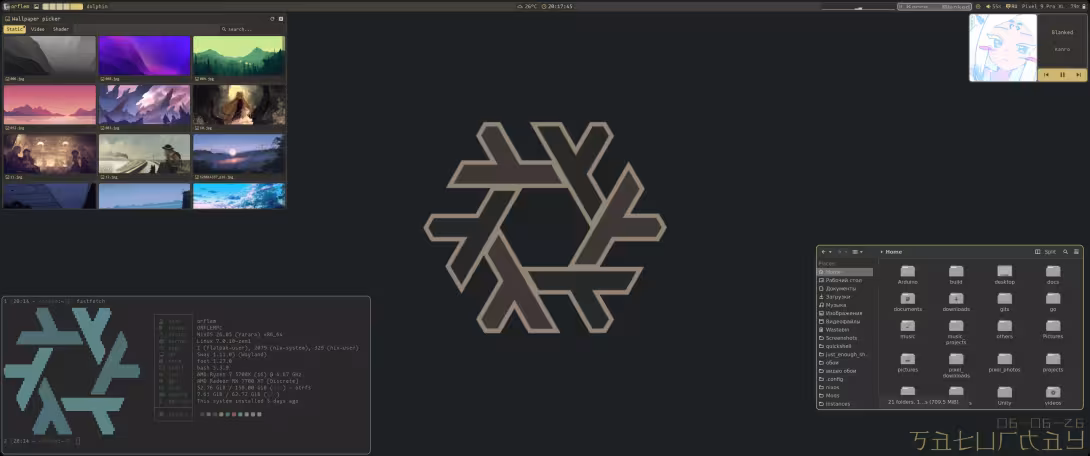Open Dolphin's hamburger menu
The image size is (1090, 456).
click(x=1077, y=252)
